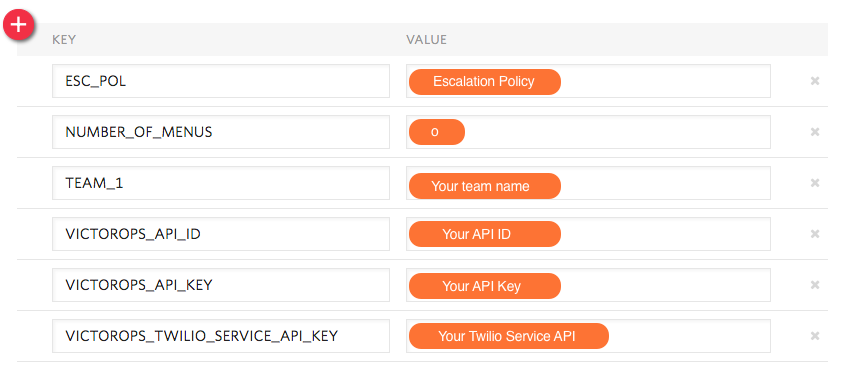Viewport: 856px width, 373px height.
Task: Select the TEAM_1 key input
Action: click(221, 182)
